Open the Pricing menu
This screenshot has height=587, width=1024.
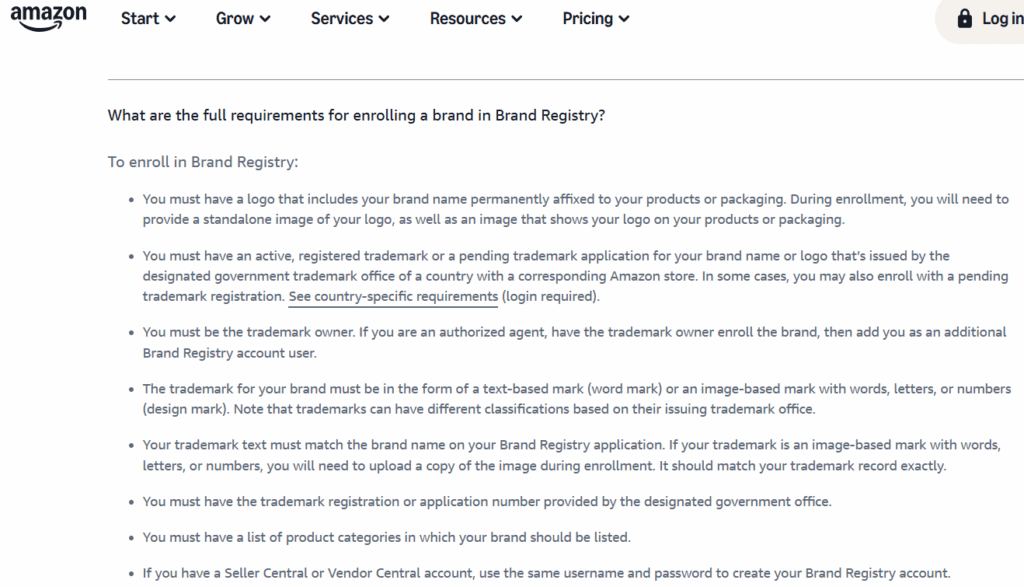tap(596, 18)
